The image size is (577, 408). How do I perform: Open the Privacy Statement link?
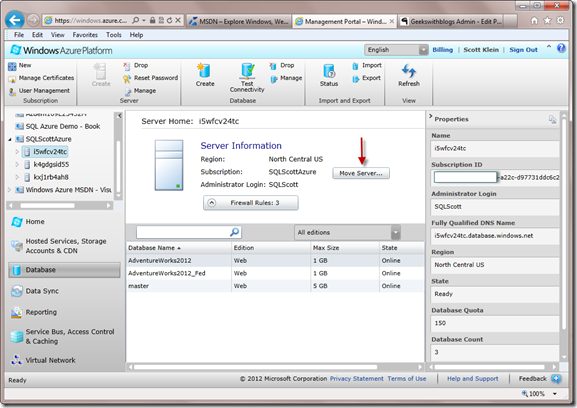357,379
